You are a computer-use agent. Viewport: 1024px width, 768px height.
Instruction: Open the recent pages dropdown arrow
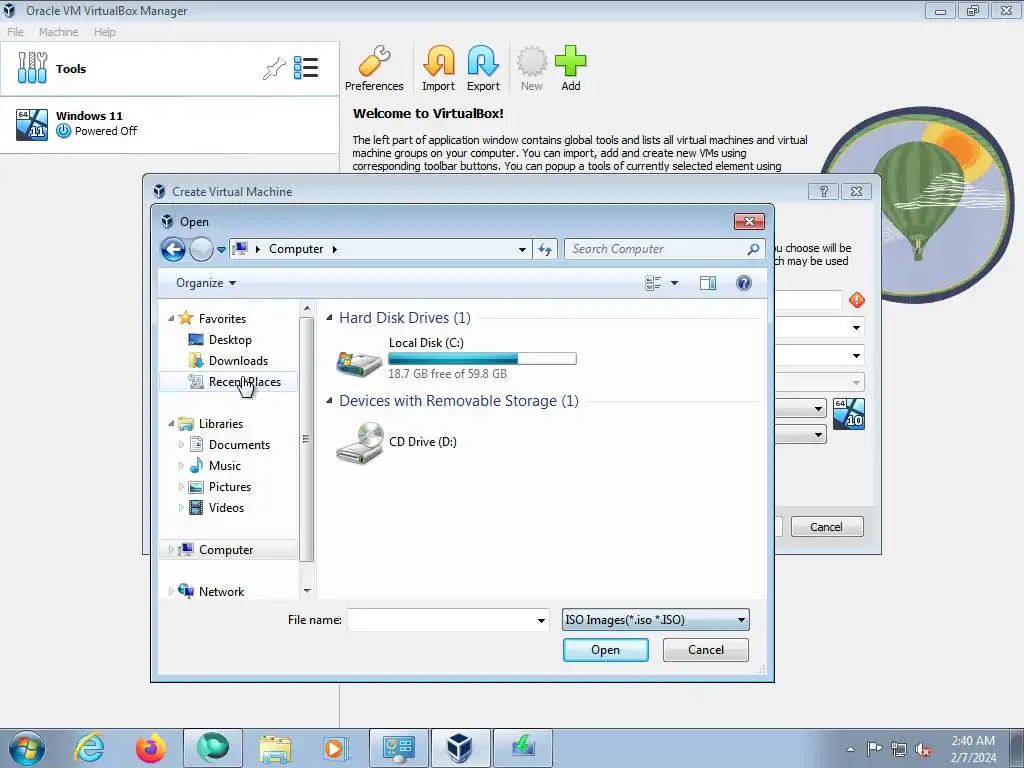(221, 249)
